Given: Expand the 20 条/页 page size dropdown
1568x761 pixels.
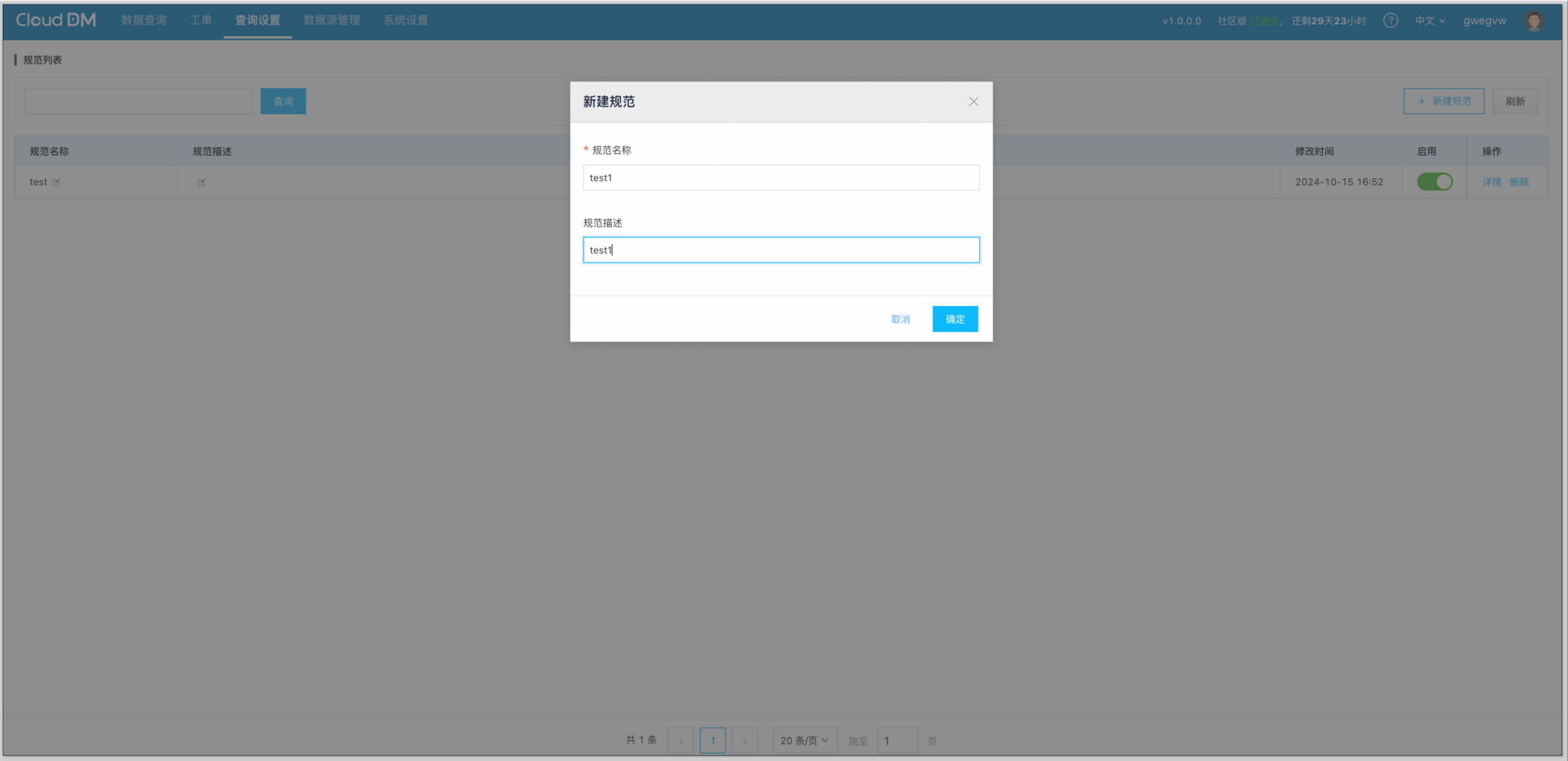Looking at the screenshot, I should coord(804,740).
